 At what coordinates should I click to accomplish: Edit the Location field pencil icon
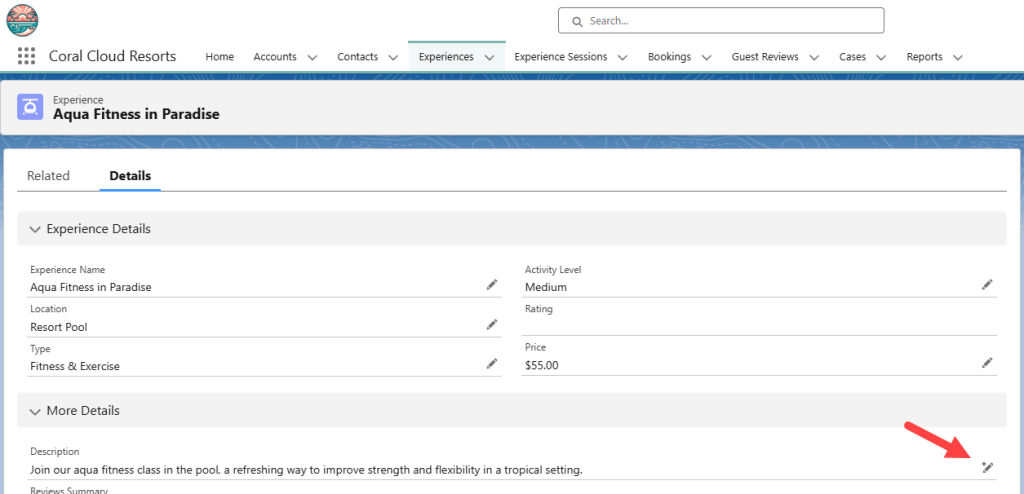point(491,325)
